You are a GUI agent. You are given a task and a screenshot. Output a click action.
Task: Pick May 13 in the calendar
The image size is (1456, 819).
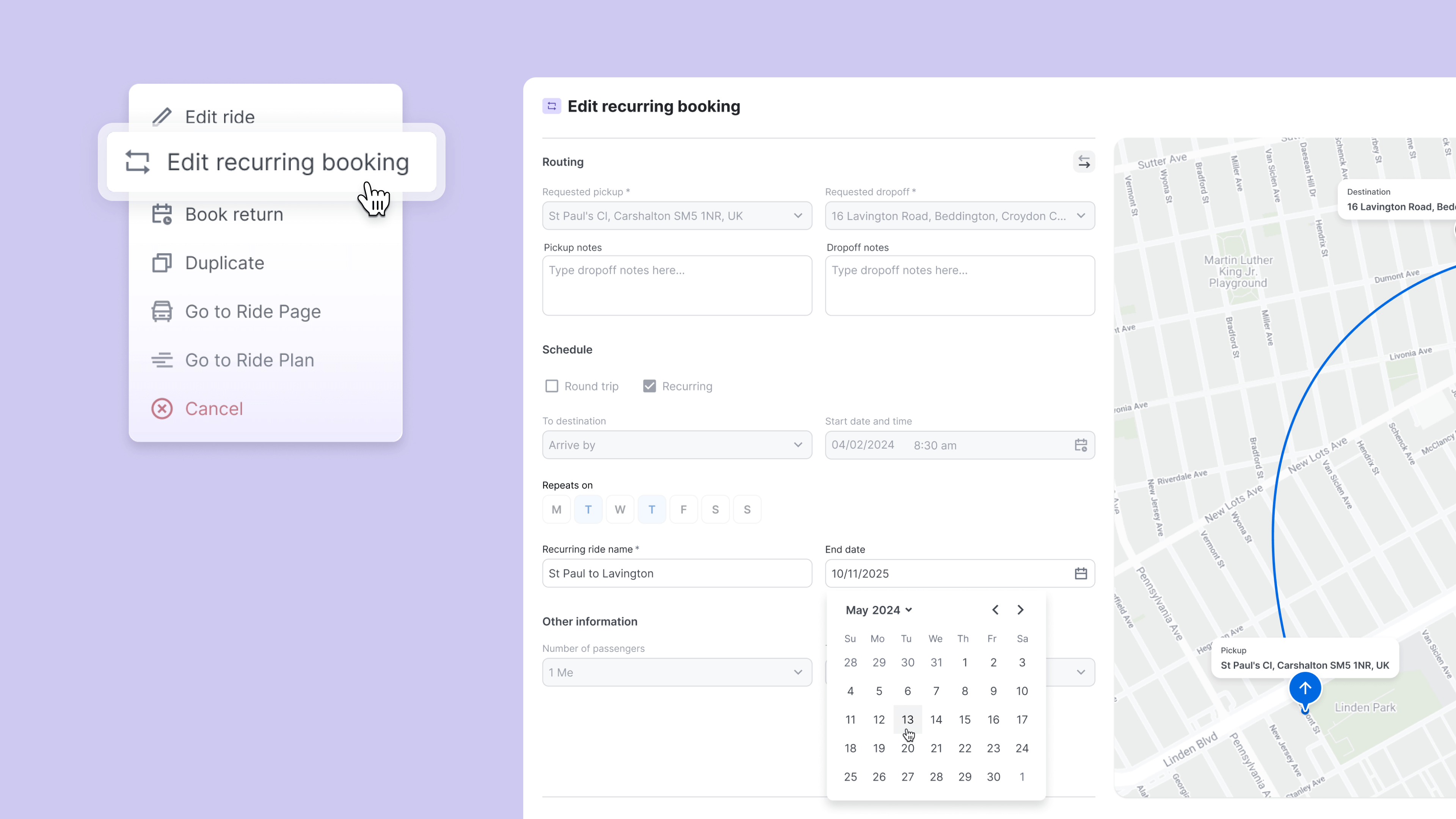coord(908,720)
